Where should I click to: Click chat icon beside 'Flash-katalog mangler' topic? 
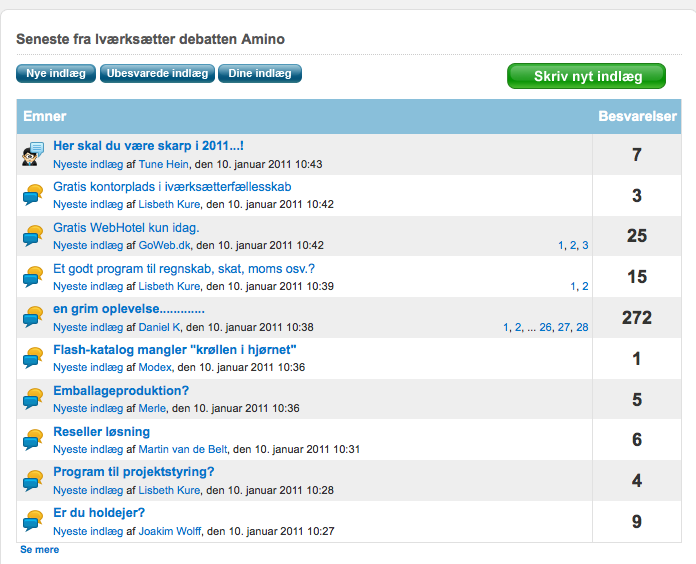(33, 358)
